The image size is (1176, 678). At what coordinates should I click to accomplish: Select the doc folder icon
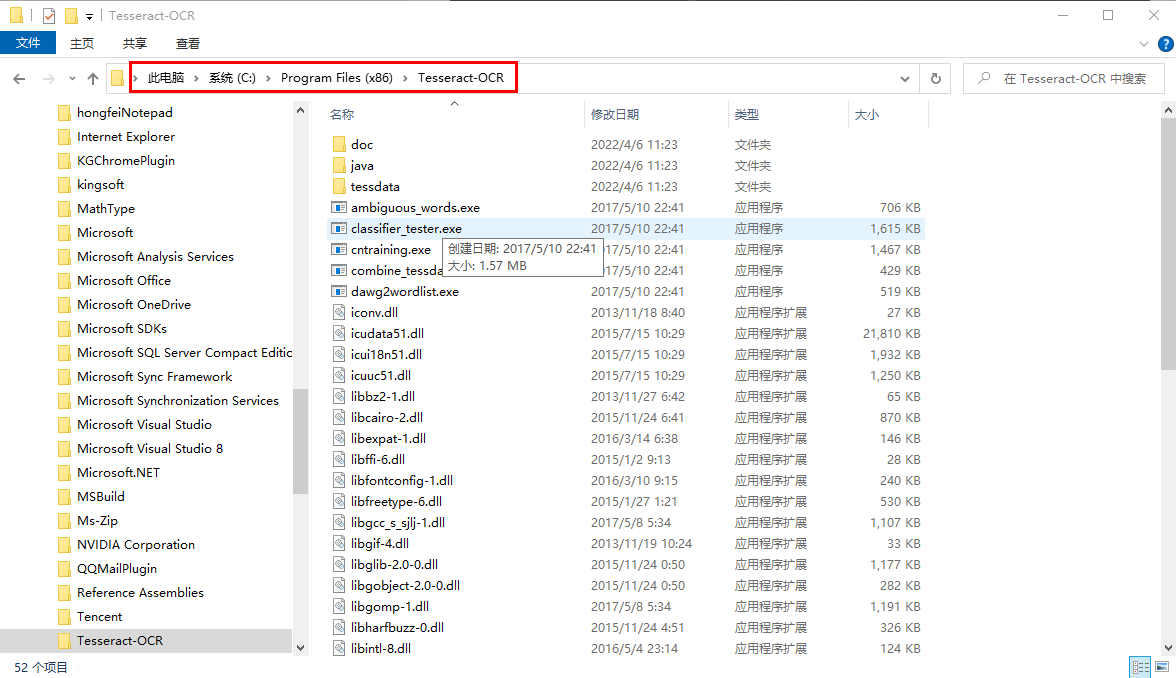tap(339, 144)
